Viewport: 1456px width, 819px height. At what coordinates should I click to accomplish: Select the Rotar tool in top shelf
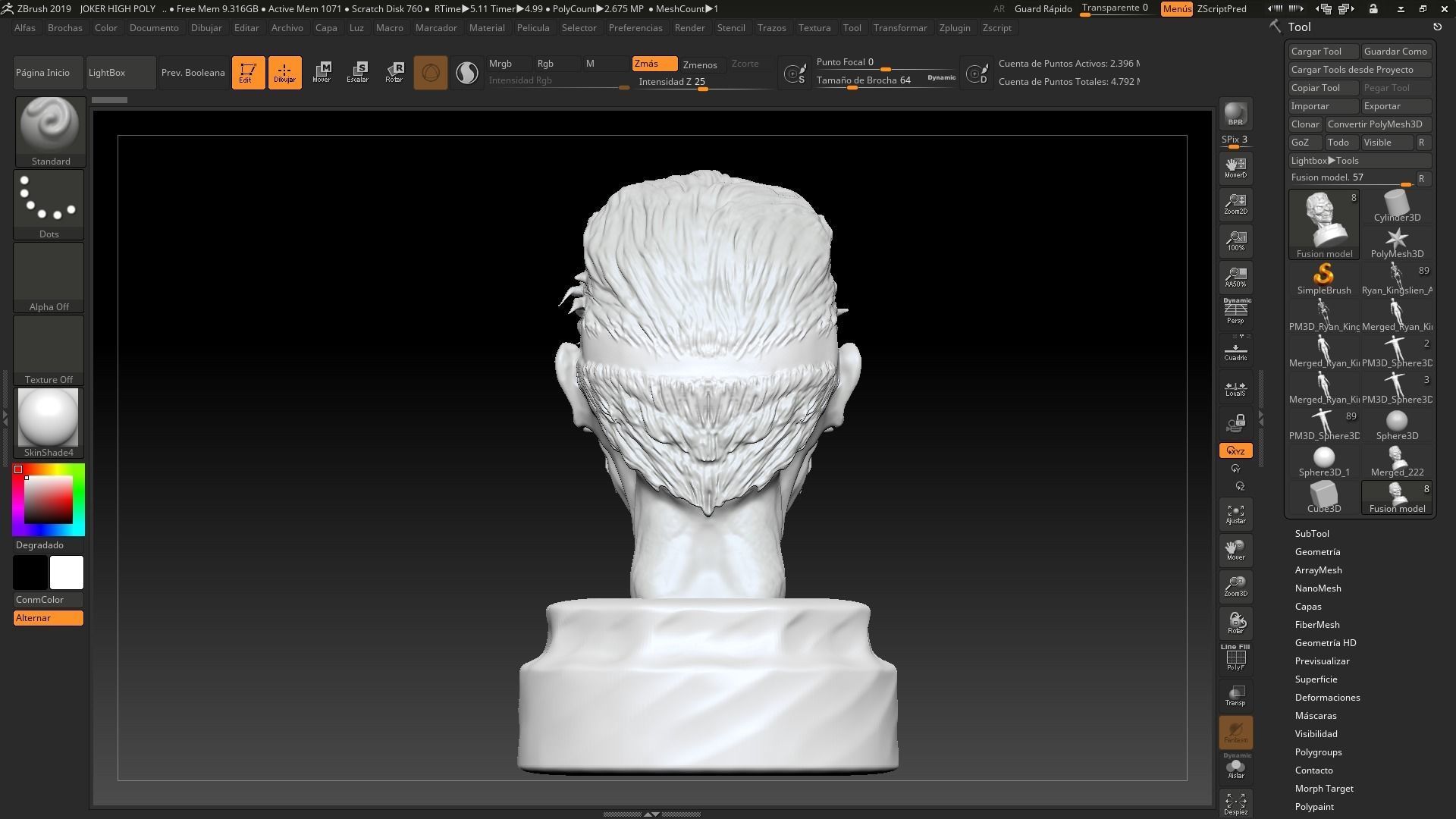394,73
